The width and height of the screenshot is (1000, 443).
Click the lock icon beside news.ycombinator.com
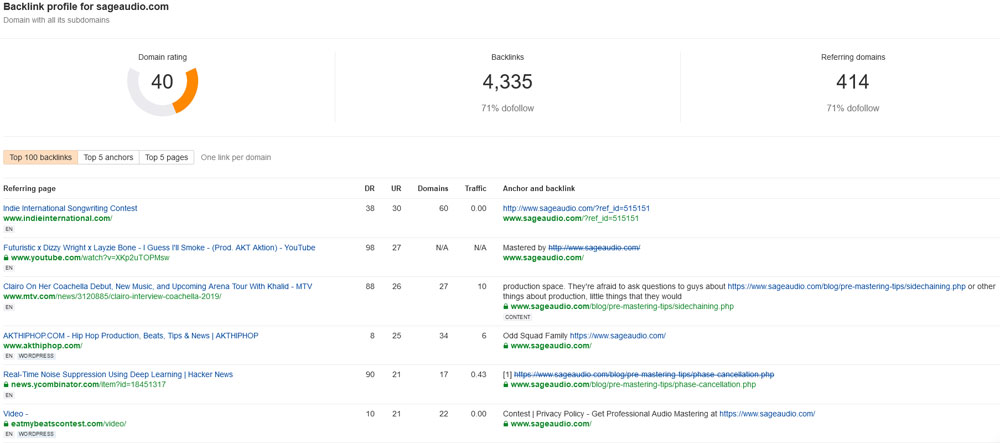click(x=6, y=385)
